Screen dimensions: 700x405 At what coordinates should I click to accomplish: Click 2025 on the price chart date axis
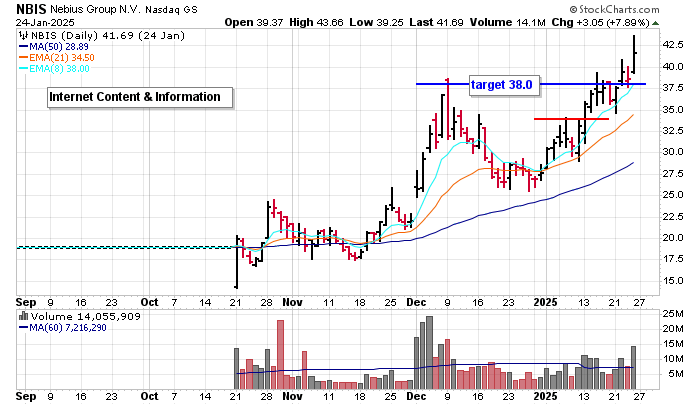click(x=546, y=302)
